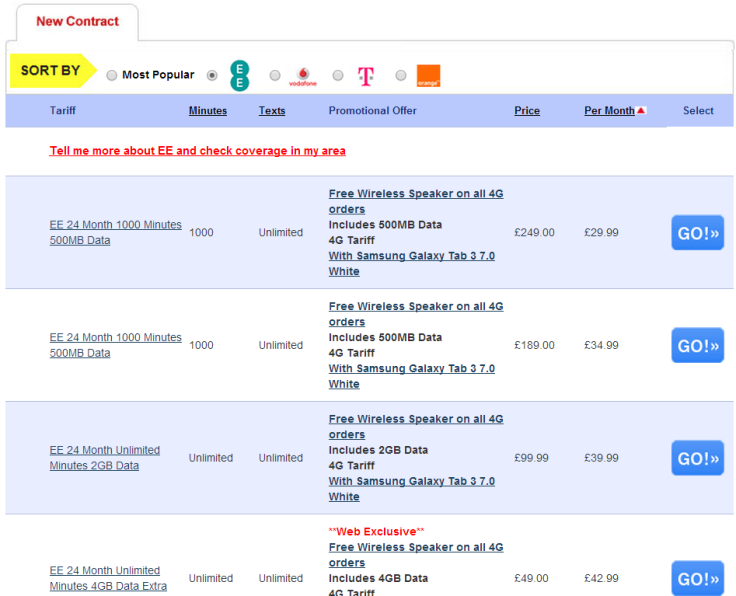
Task: Open Samsung Galaxy Tab link in £29.99 row
Action: click(412, 264)
